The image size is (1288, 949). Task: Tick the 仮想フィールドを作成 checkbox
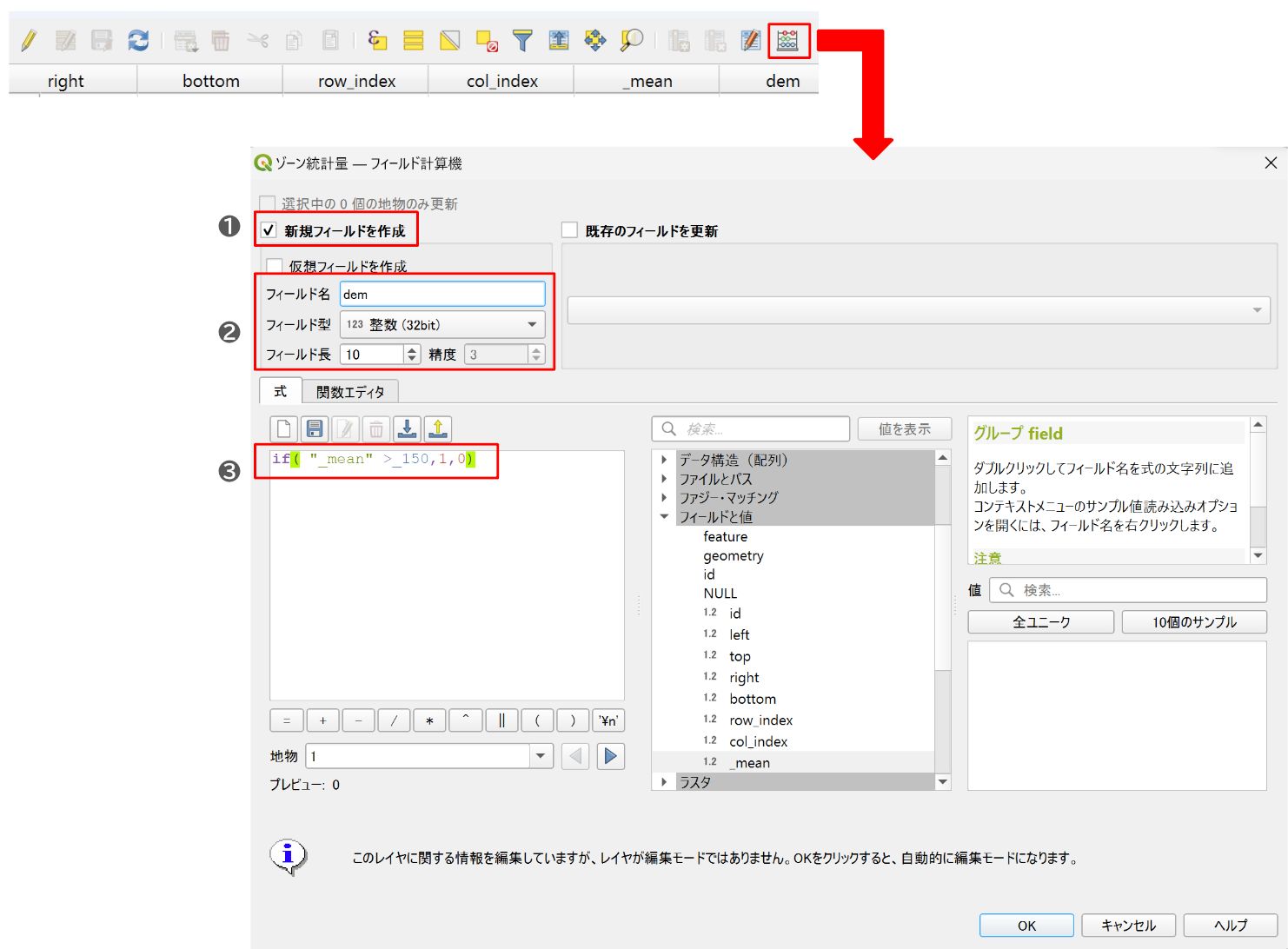(x=275, y=266)
